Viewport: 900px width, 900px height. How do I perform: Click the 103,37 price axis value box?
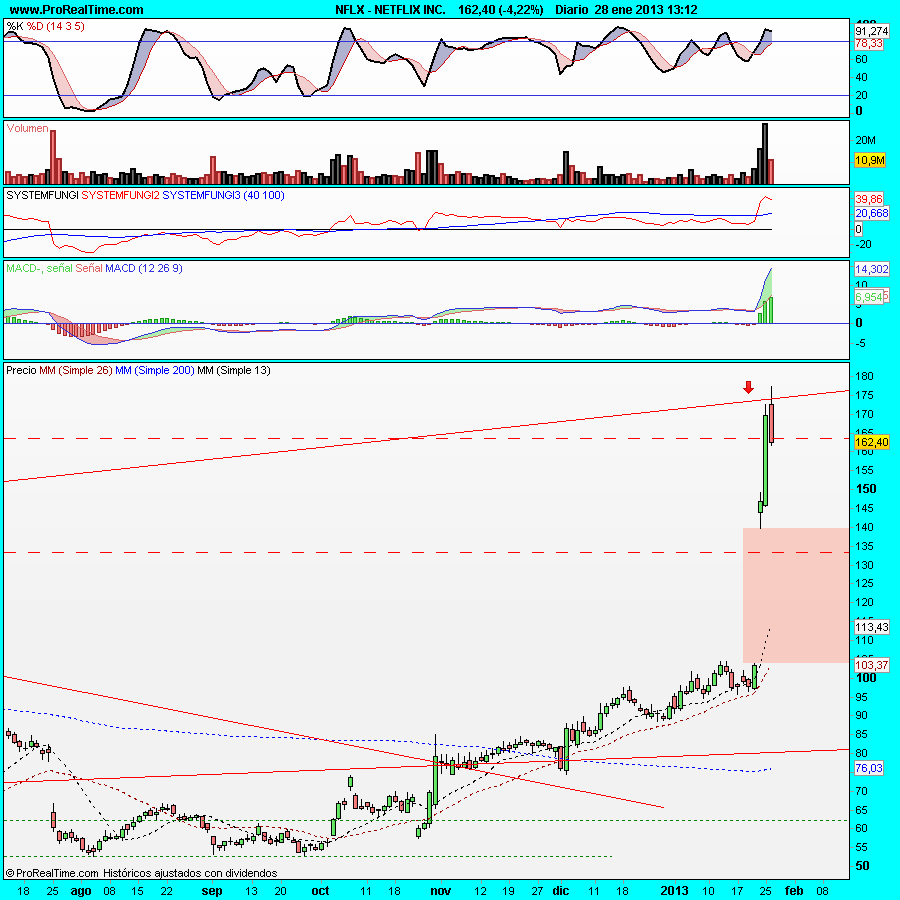pos(871,665)
